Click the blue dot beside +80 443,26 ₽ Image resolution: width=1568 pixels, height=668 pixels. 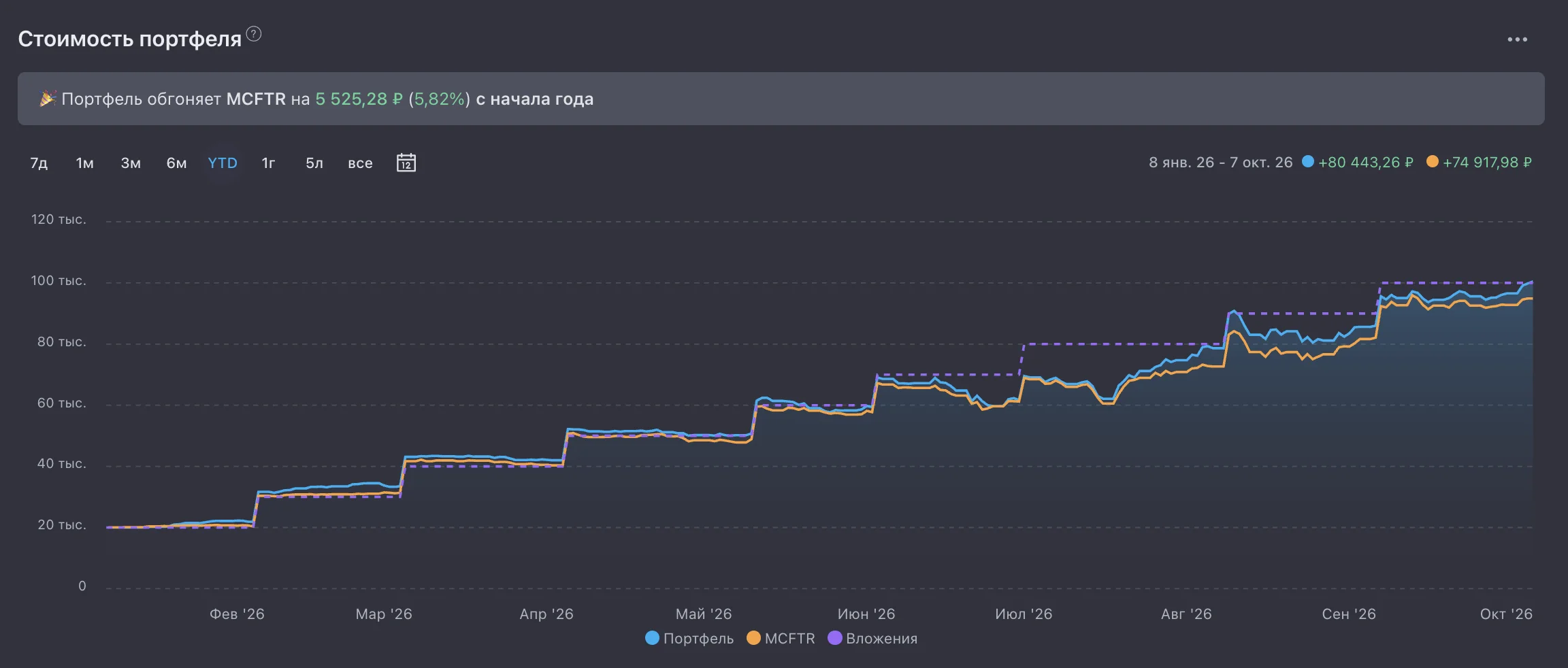pyautogui.click(x=1307, y=161)
